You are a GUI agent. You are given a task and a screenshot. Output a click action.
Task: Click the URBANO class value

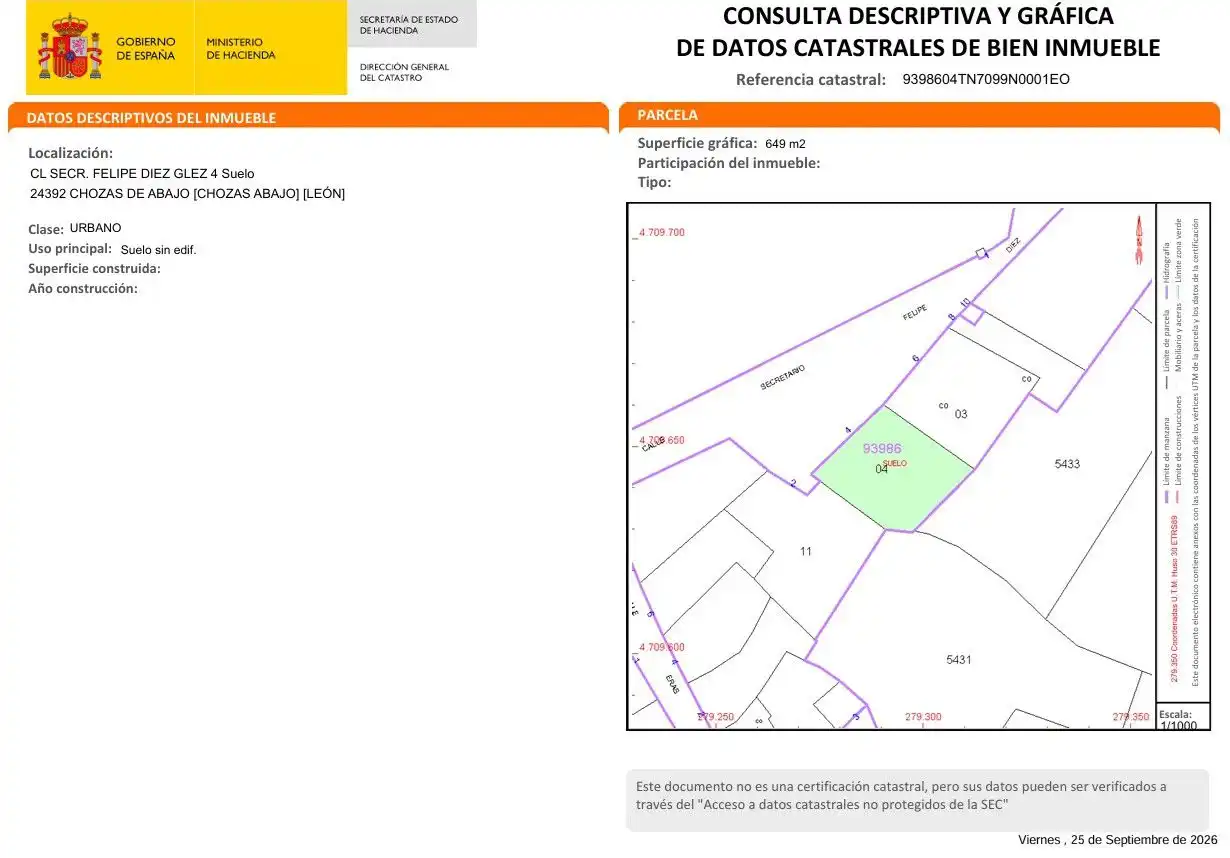click(96, 228)
